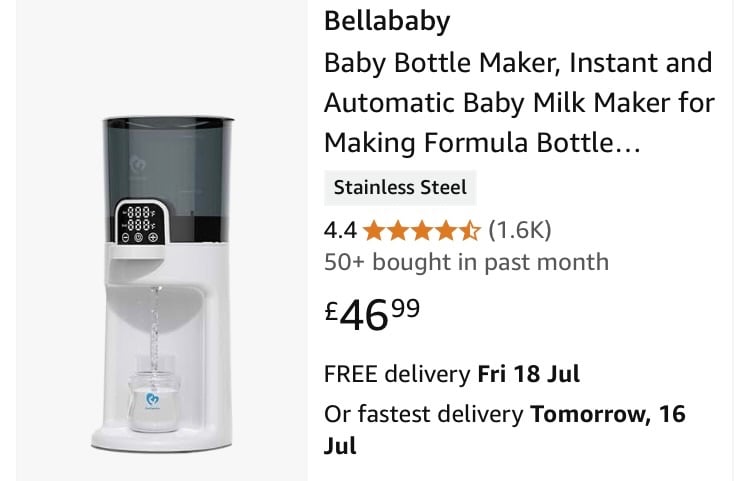Click the 4.4 rating number
Image resolution: width=749 pixels, height=481 pixels.
coord(340,231)
